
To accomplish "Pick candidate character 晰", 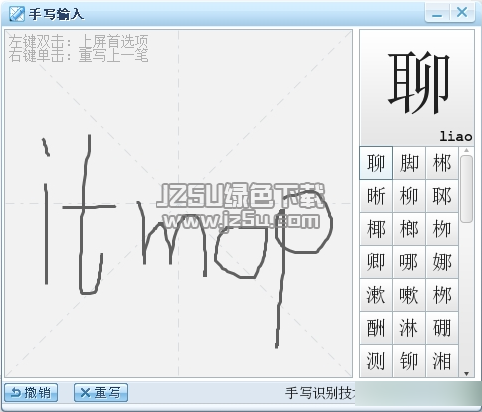I will coord(376,196).
